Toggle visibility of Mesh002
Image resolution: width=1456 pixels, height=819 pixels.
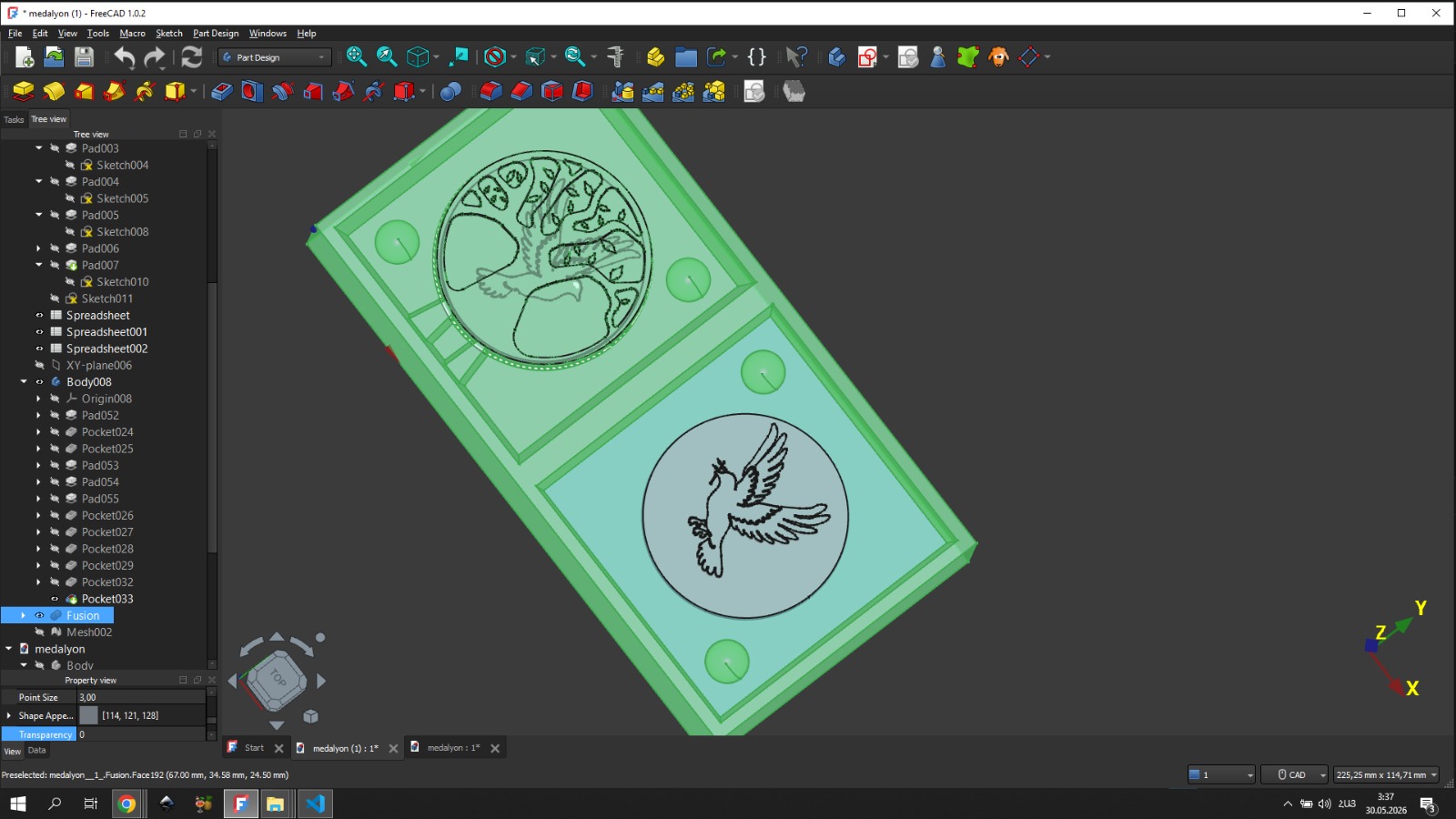39,632
